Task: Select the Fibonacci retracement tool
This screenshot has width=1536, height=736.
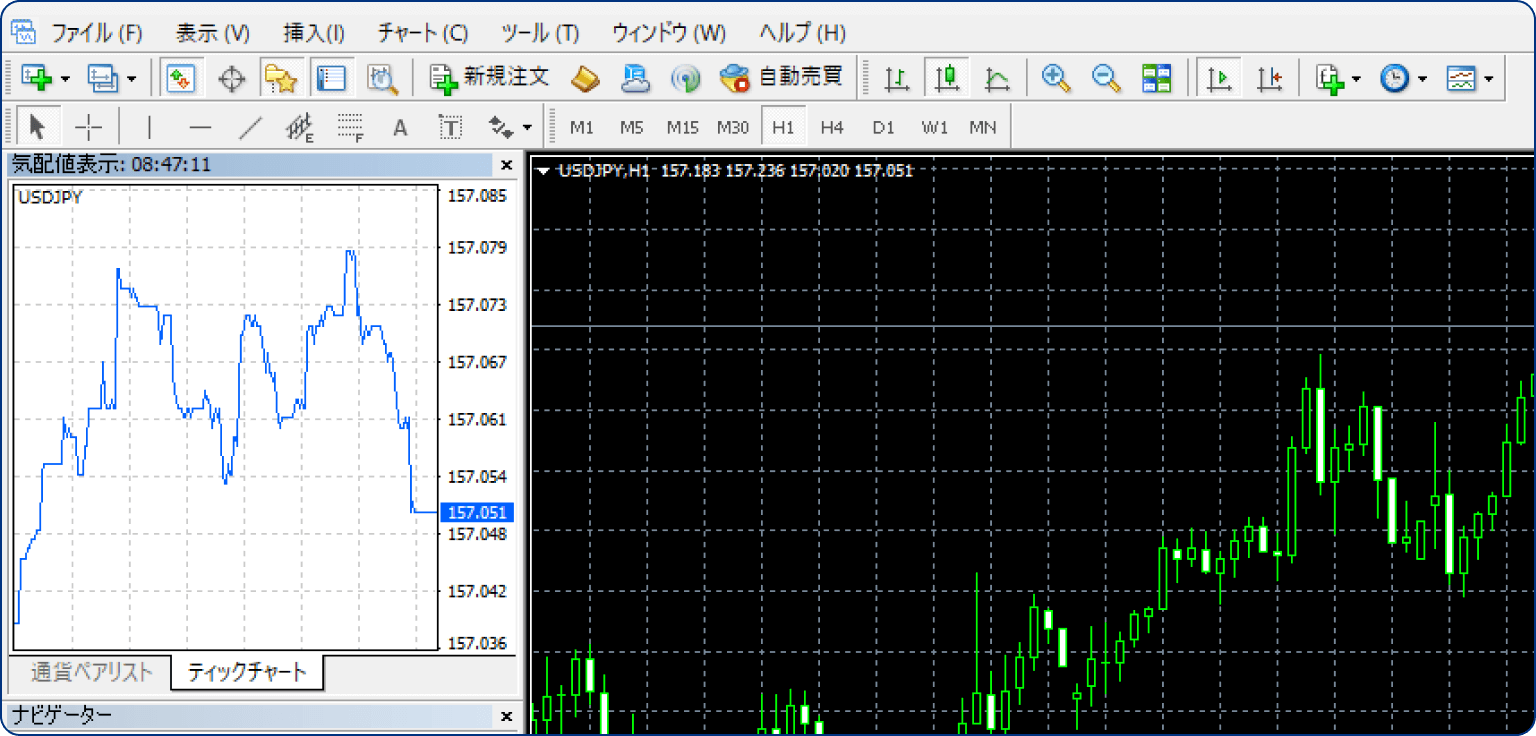Action: [349, 127]
